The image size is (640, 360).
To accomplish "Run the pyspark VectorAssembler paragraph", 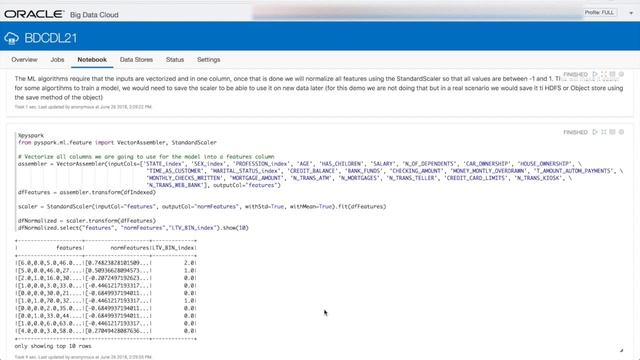I will pos(595,132).
